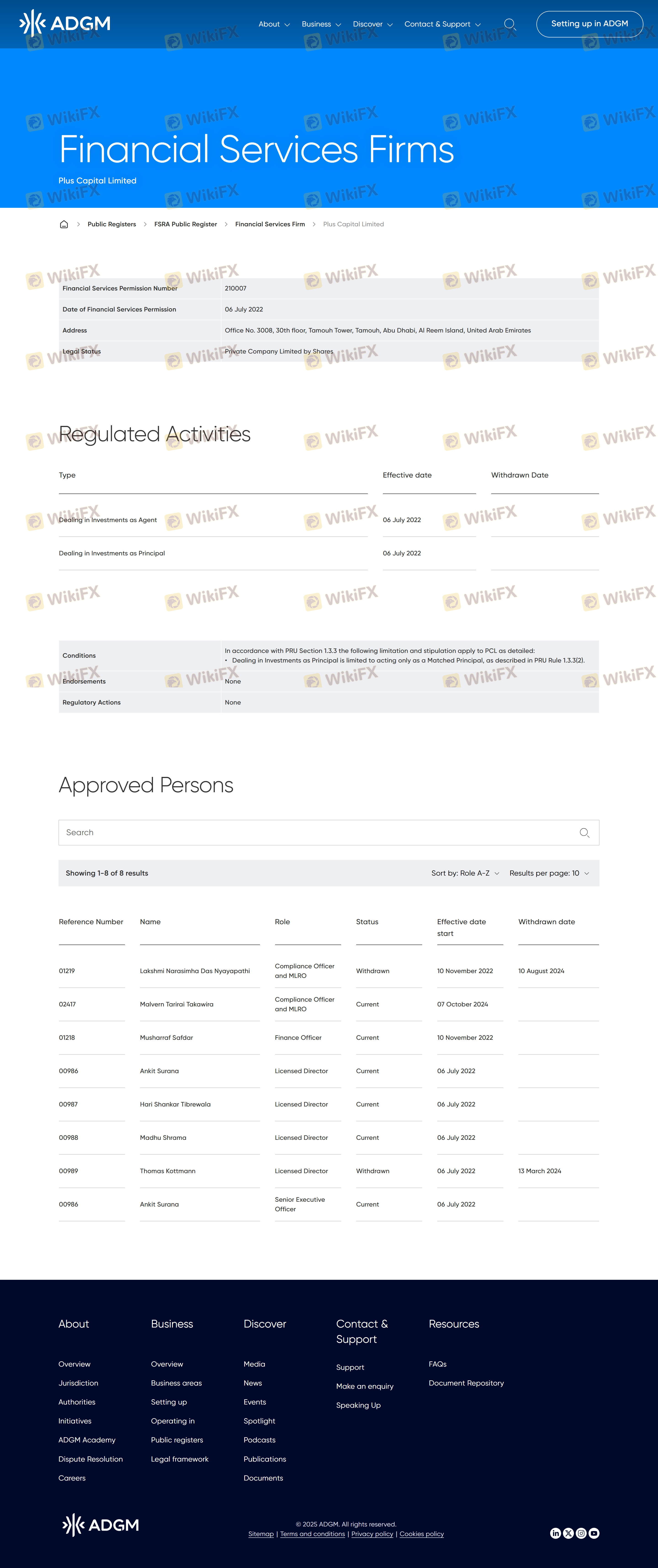Open ADGM LinkedIn page icon
The height and width of the screenshot is (1568, 658).
coord(555,1533)
